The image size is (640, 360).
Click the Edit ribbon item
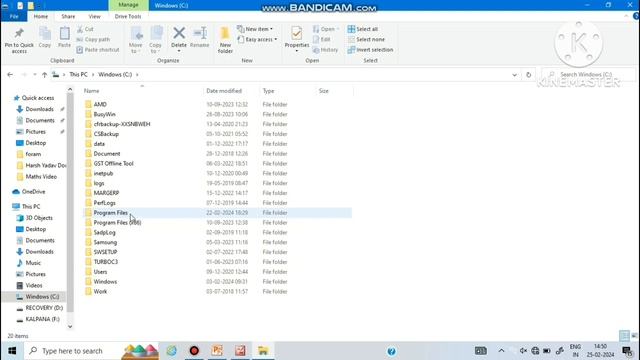[x=322, y=40]
